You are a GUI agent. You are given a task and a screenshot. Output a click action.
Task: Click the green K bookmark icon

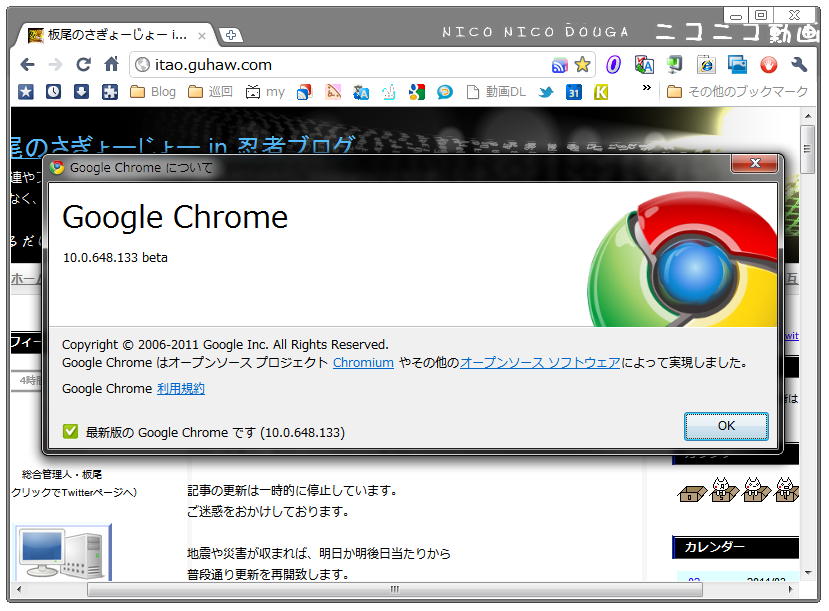pos(601,92)
